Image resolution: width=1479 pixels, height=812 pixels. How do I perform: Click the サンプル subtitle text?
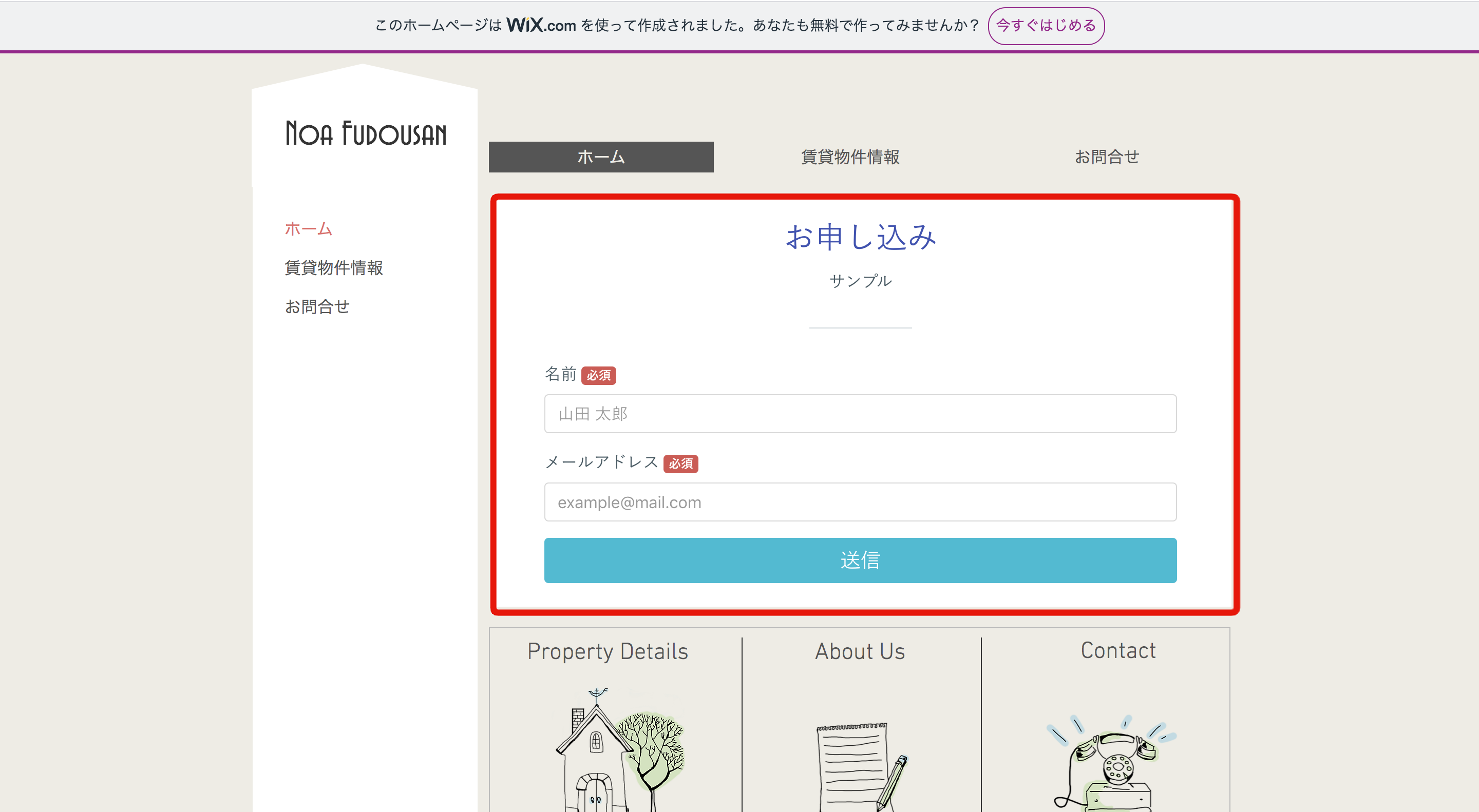860,281
